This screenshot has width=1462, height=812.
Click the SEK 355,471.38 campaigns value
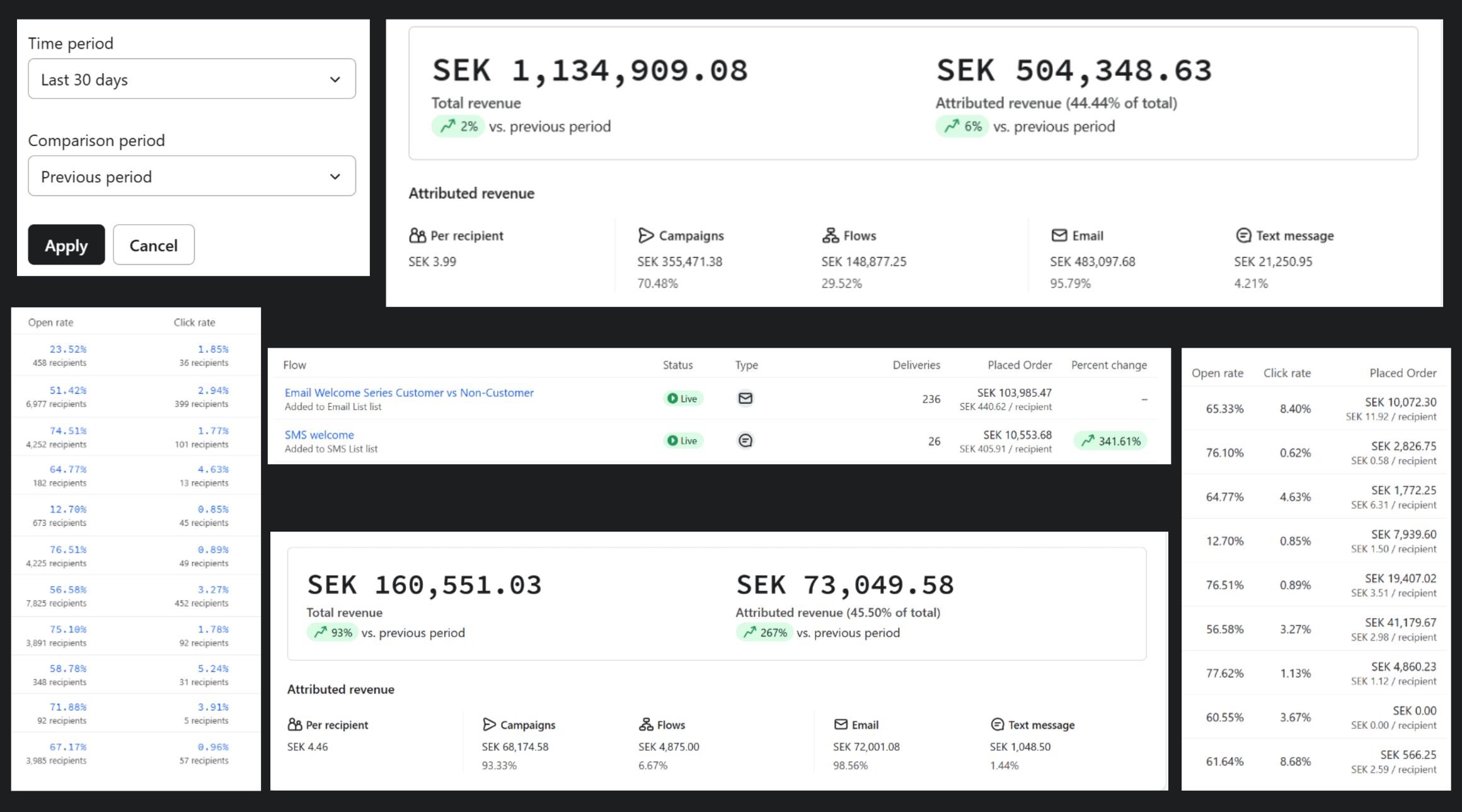679,261
